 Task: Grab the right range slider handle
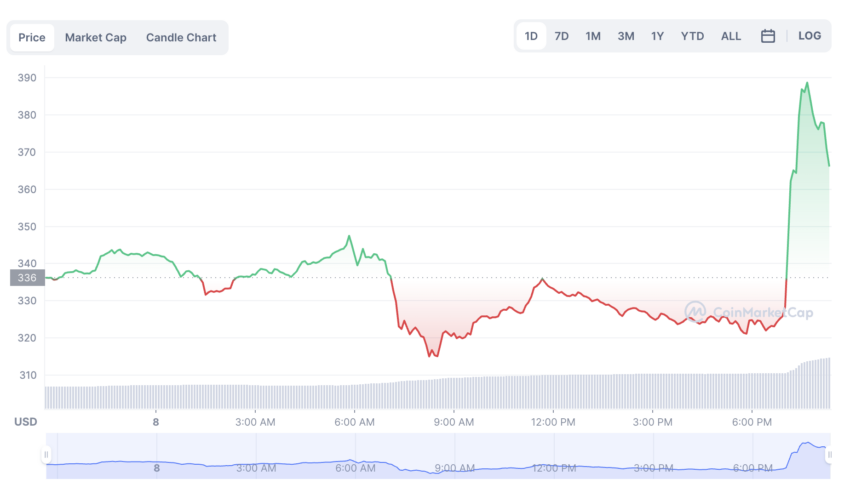click(829, 454)
